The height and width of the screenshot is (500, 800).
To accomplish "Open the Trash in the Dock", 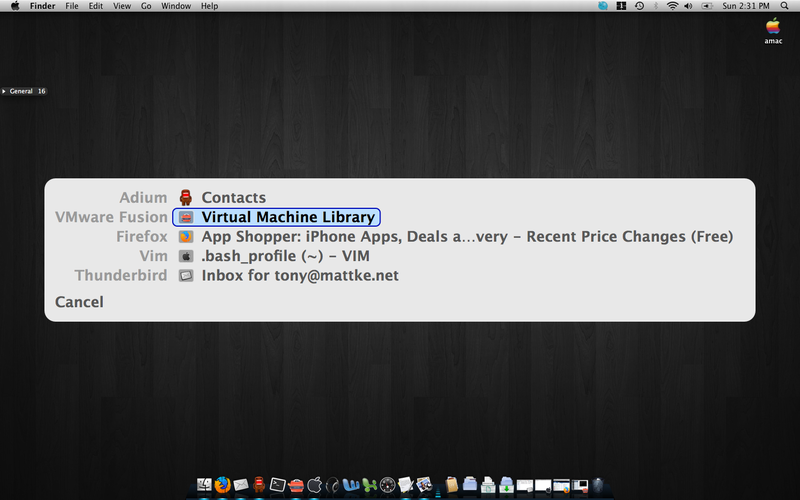I will (x=597, y=485).
